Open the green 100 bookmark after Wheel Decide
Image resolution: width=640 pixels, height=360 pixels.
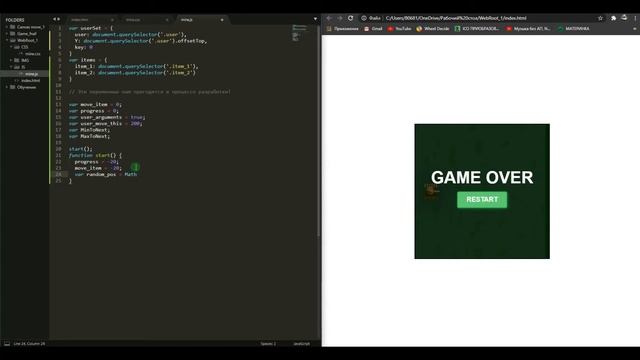477,29
